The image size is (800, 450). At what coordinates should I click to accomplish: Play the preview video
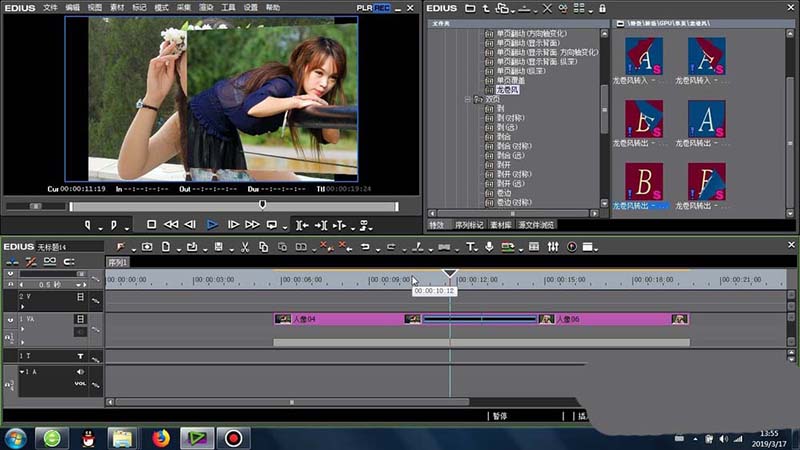pyautogui.click(x=212, y=224)
